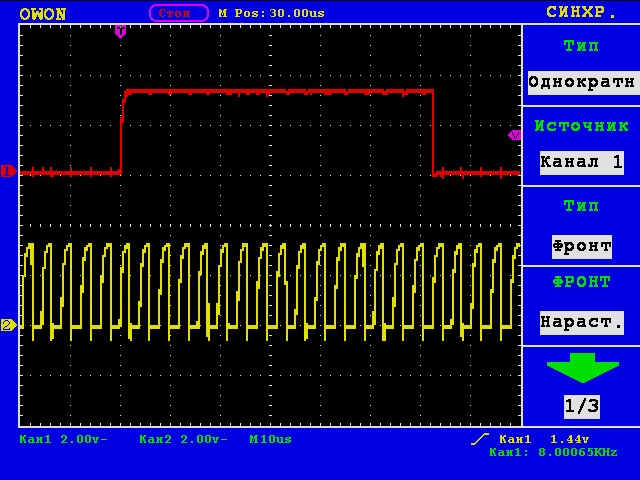
Task: Click the rising edge trigger slope icon
Action: (x=480, y=439)
